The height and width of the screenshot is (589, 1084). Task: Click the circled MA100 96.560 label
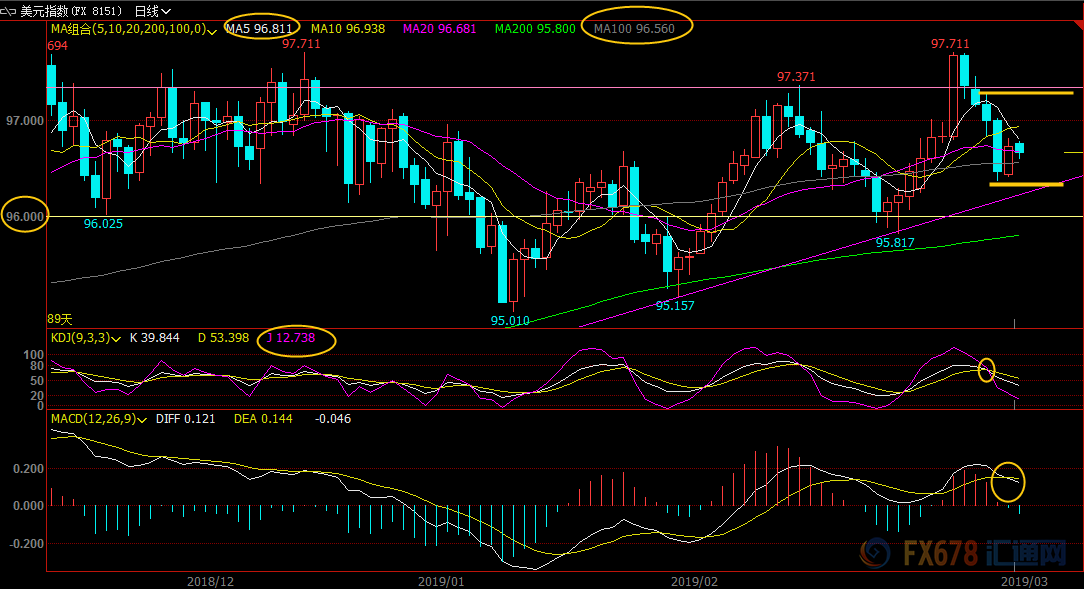[634, 29]
